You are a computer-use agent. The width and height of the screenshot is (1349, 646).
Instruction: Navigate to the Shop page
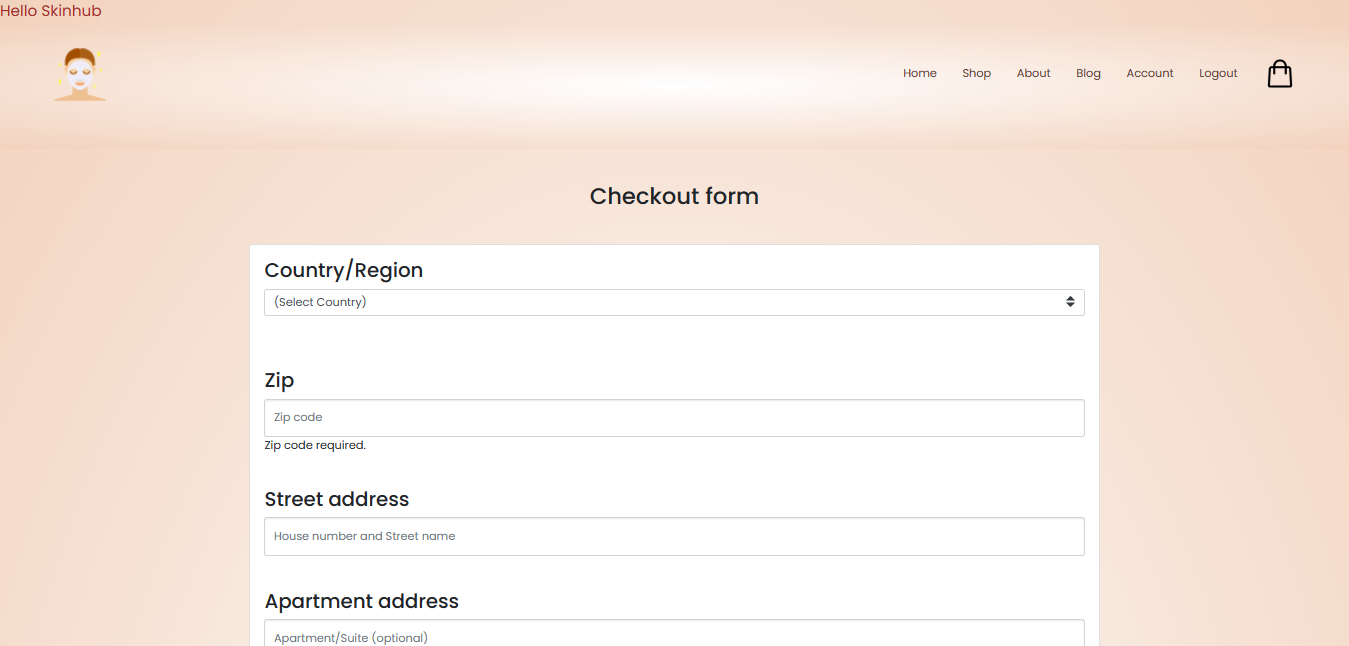click(976, 73)
